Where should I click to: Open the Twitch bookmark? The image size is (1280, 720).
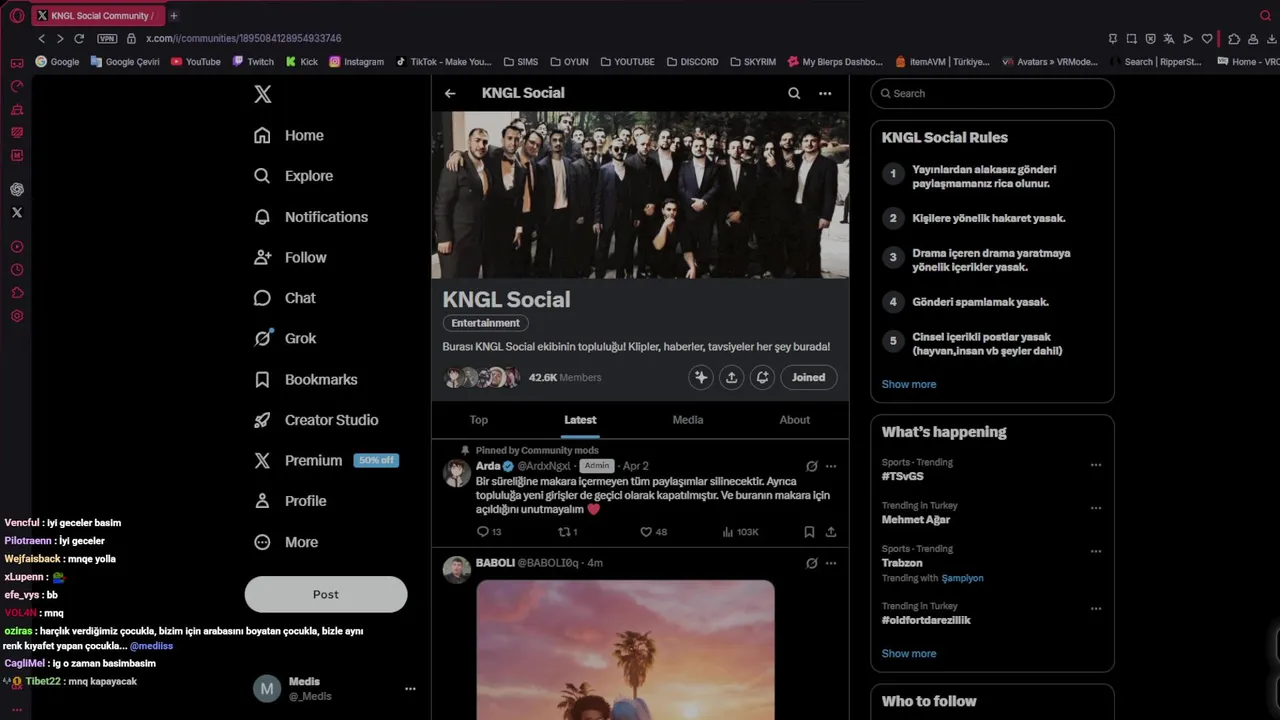[x=253, y=61]
